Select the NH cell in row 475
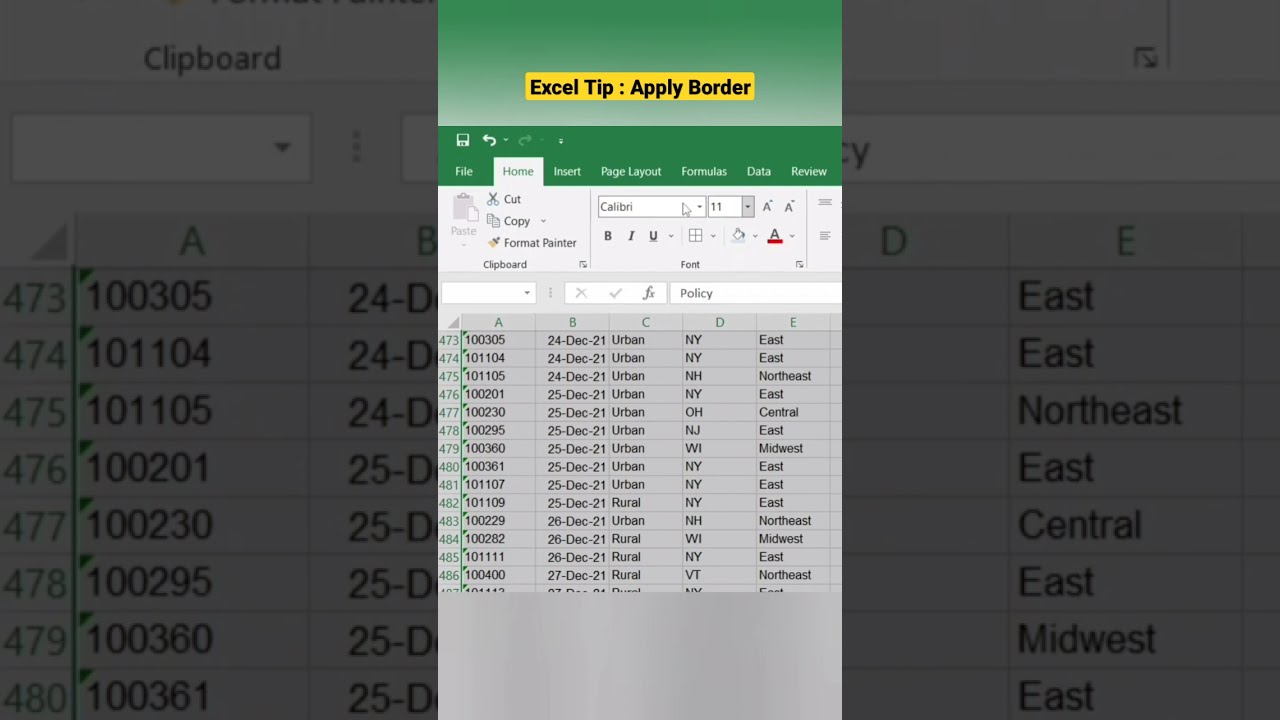1280x720 pixels. pos(720,376)
